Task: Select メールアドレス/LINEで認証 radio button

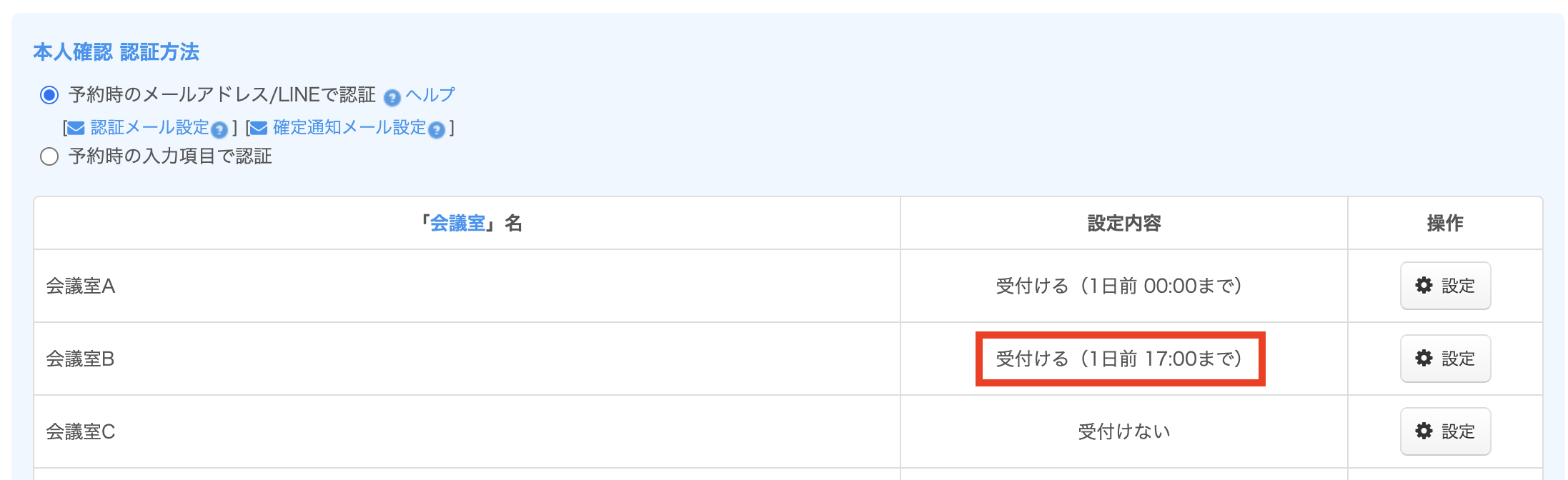Action: [x=49, y=95]
